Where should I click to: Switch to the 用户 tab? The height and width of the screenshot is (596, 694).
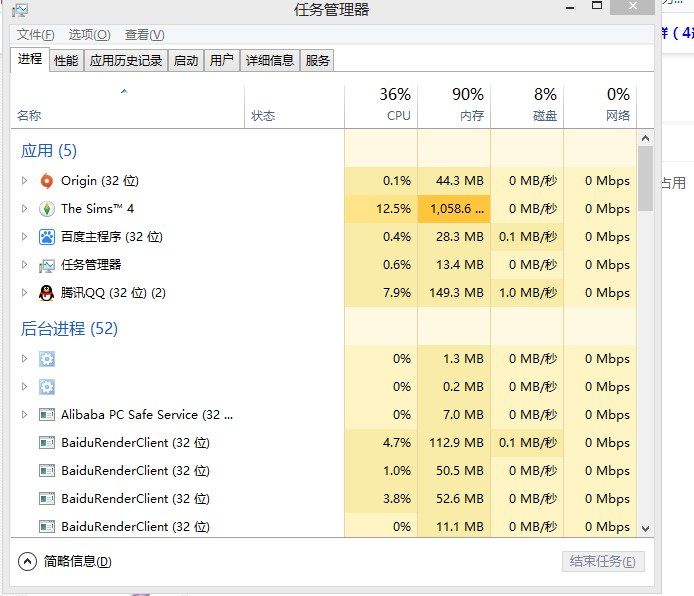222,60
